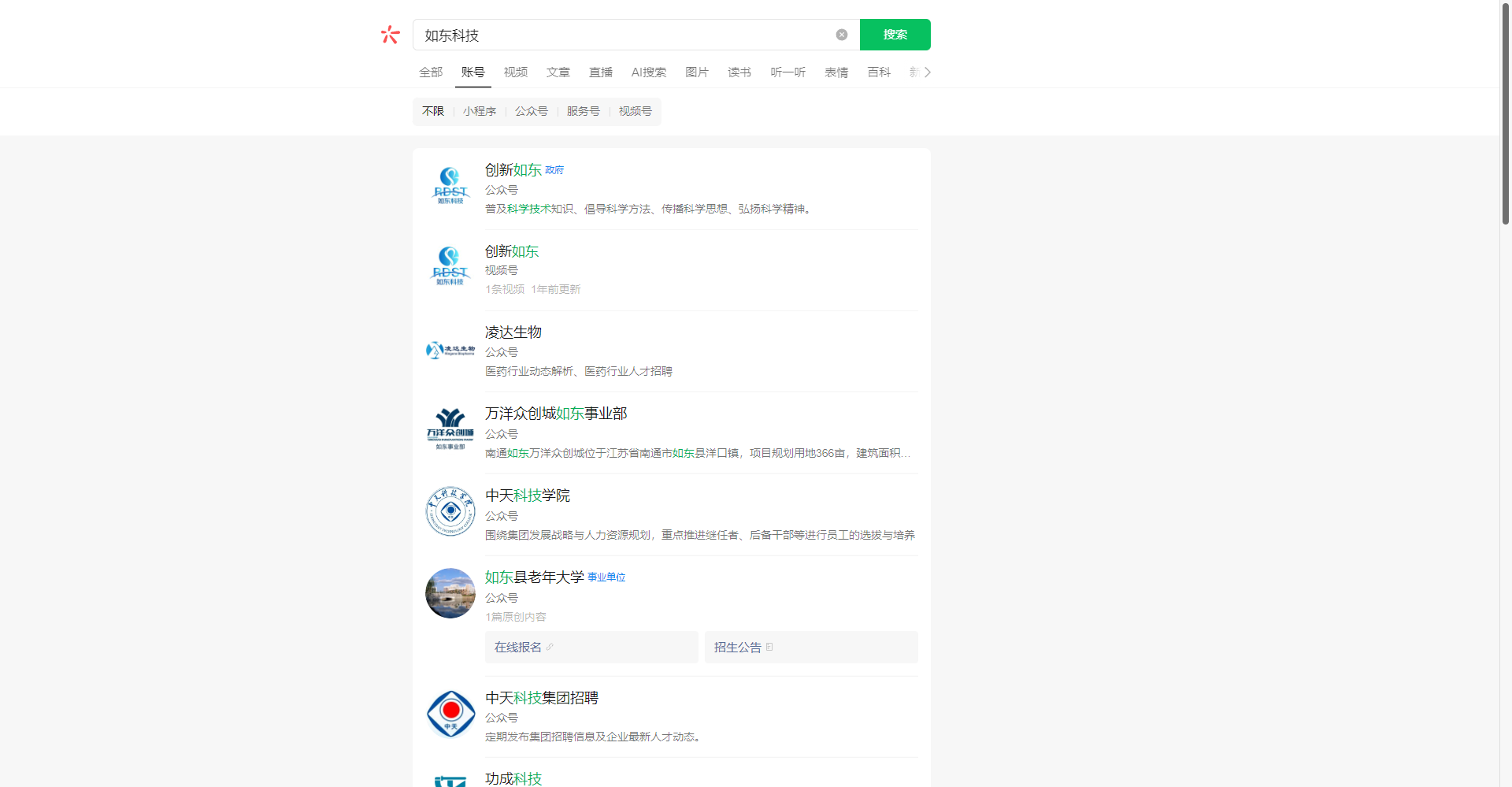The width and height of the screenshot is (1512, 787).
Task: Click 中天科技学院 emblem avatar
Action: pyautogui.click(x=450, y=511)
